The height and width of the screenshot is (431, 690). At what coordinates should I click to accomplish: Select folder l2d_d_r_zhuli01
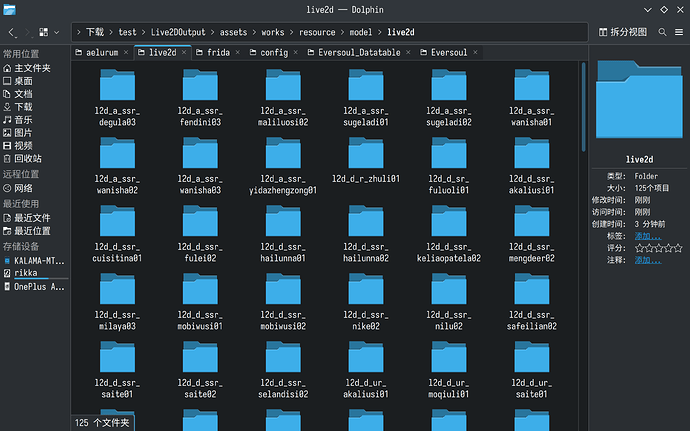click(x=366, y=160)
